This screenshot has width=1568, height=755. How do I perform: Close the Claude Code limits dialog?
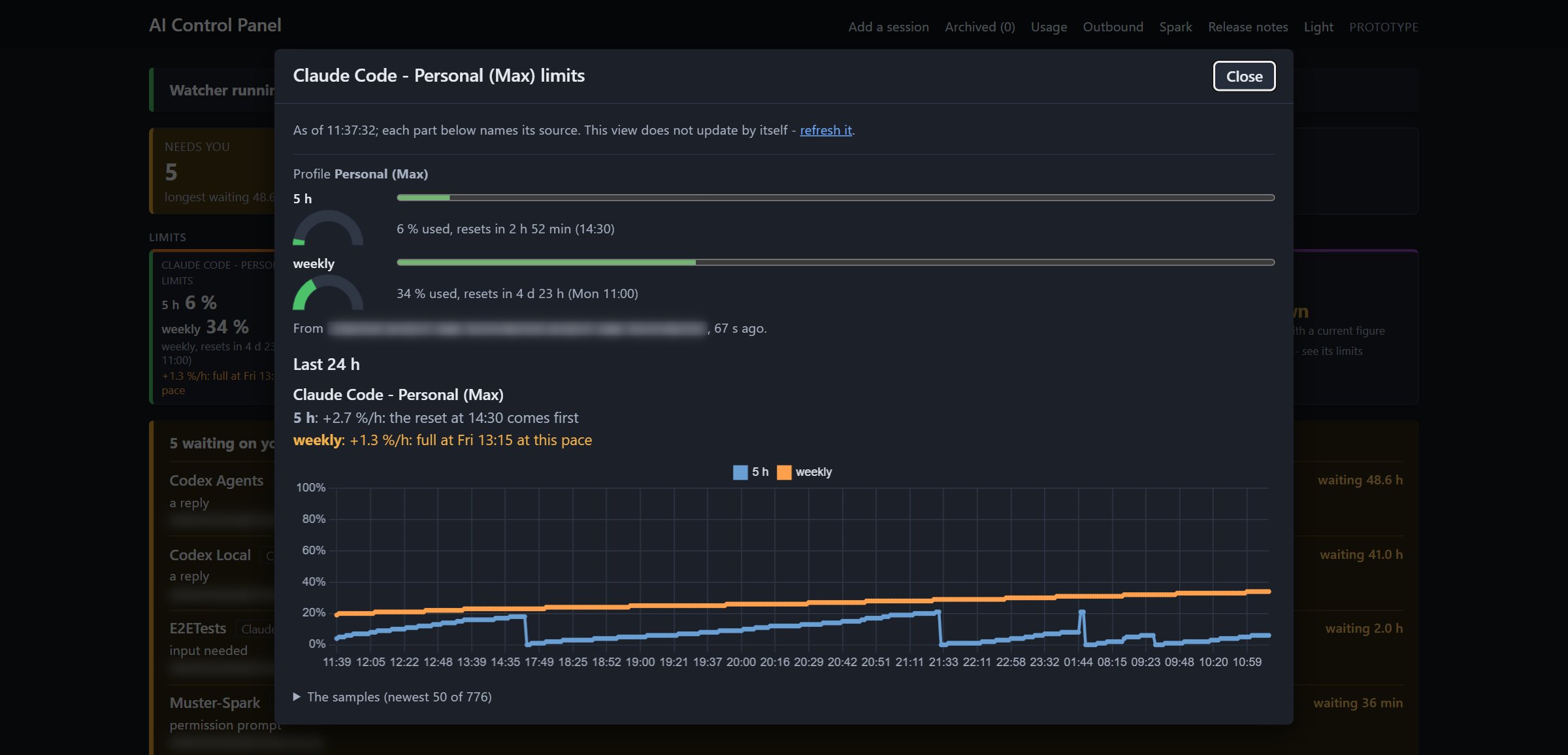(x=1244, y=76)
